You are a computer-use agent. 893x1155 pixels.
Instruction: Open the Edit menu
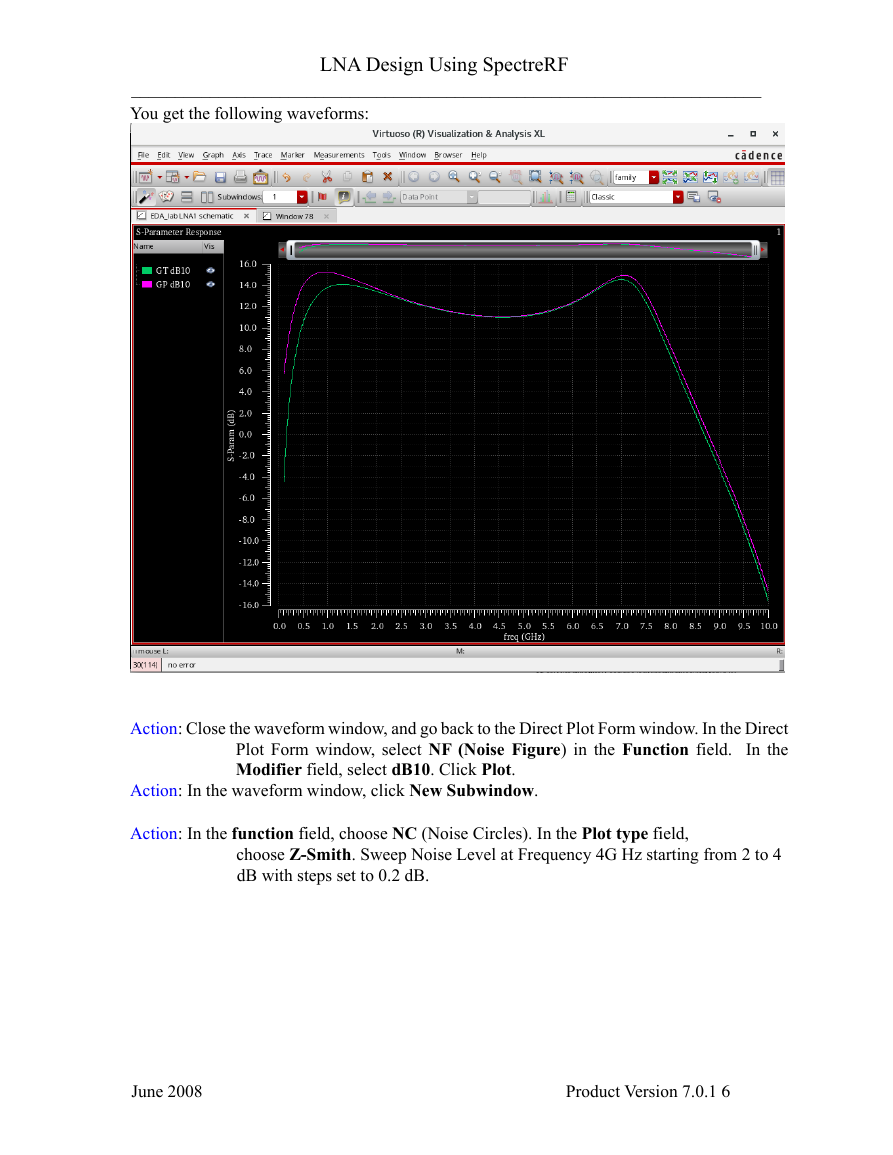pos(164,155)
